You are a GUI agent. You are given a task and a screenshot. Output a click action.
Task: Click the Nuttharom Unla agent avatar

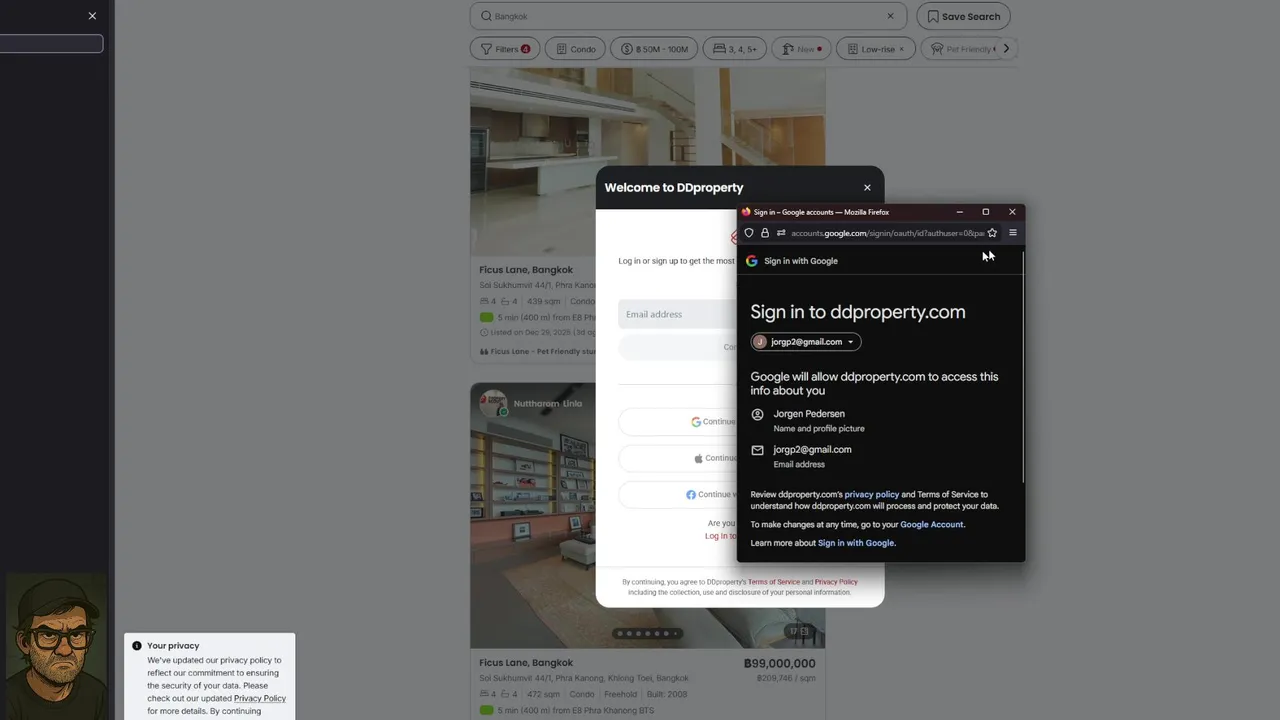pos(493,403)
